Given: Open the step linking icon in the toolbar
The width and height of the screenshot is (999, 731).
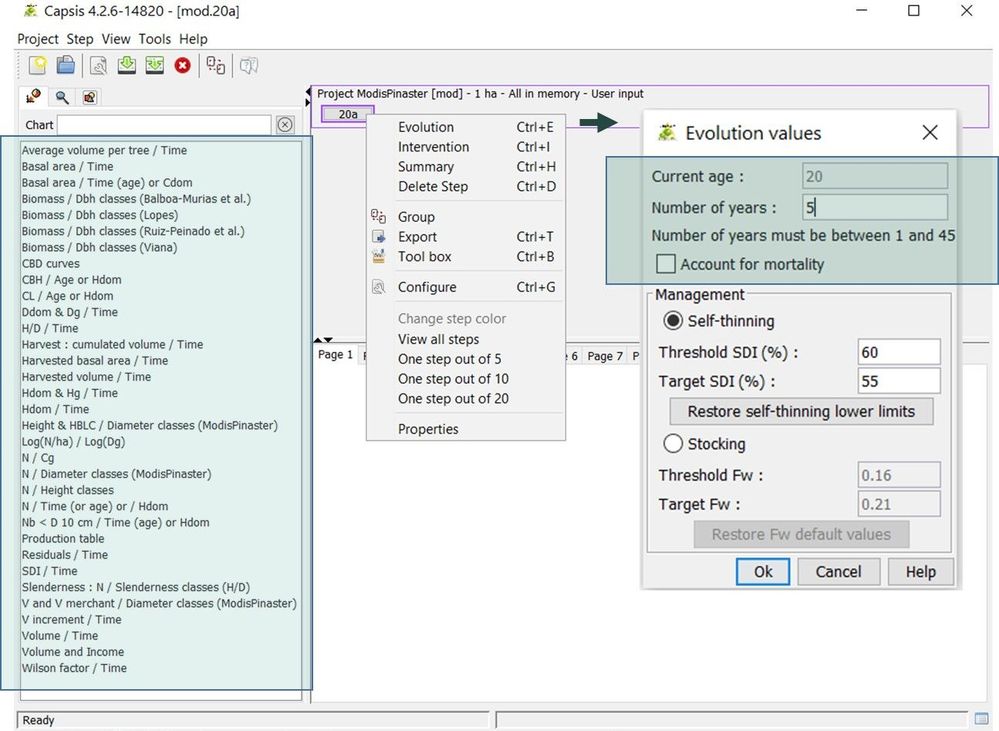Looking at the screenshot, I should tap(215, 63).
